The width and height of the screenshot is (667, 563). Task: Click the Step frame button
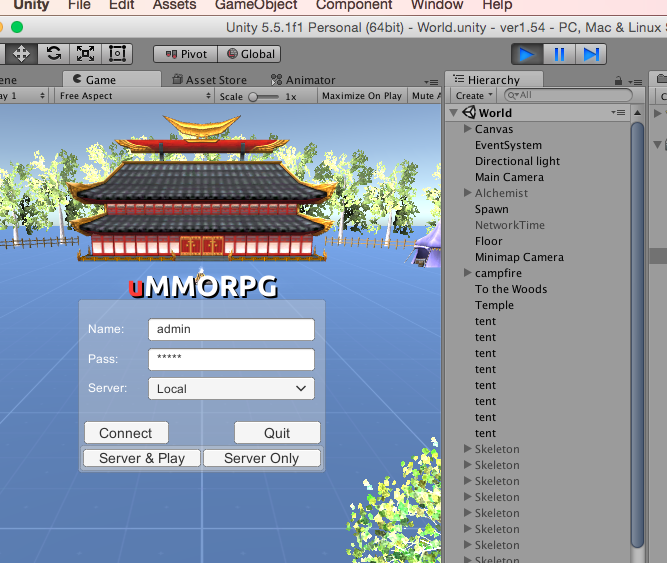coord(591,54)
